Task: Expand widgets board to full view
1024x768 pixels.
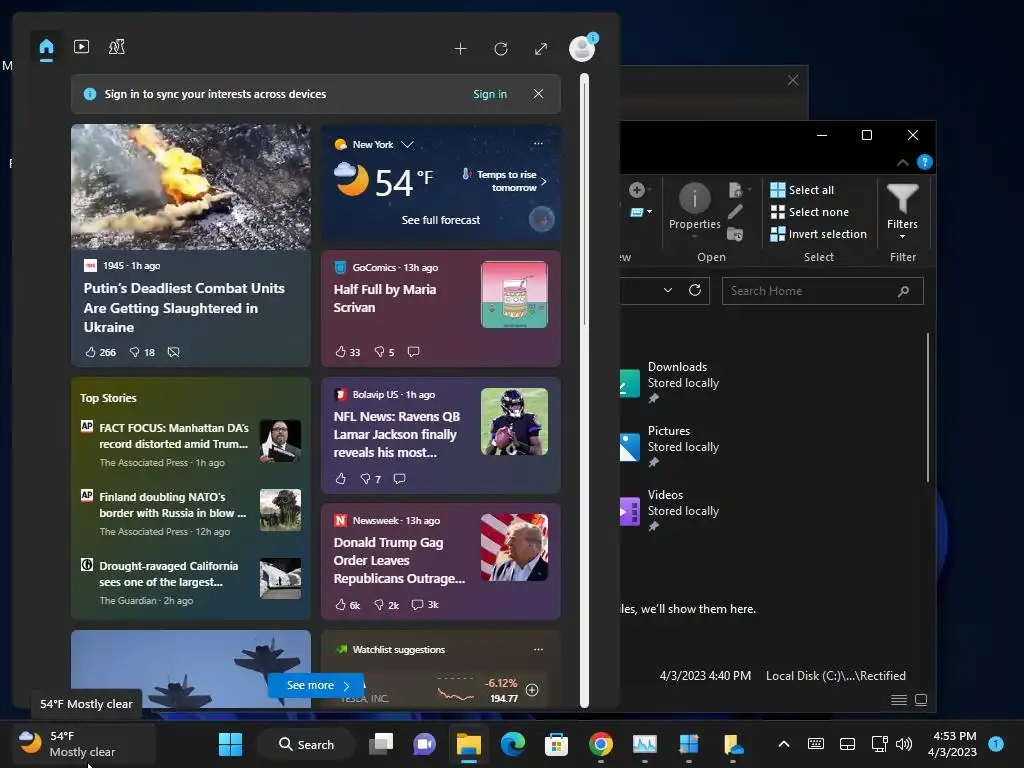Action: tap(541, 48)
